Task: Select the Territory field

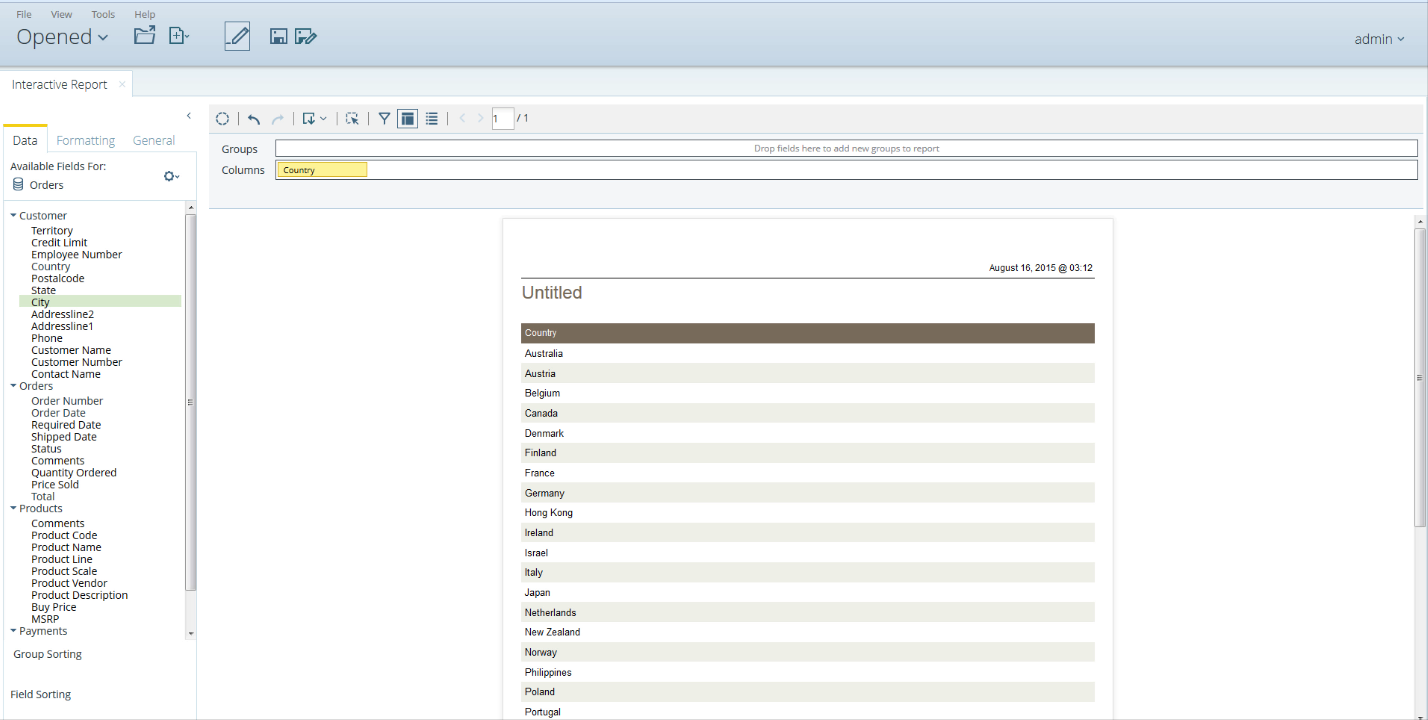Action: 52,231
